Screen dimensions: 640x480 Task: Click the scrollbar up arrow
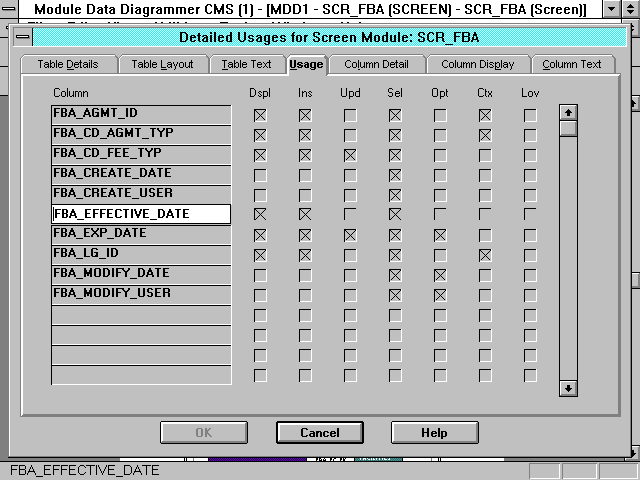pyautogui.click(x=568, y=112)
